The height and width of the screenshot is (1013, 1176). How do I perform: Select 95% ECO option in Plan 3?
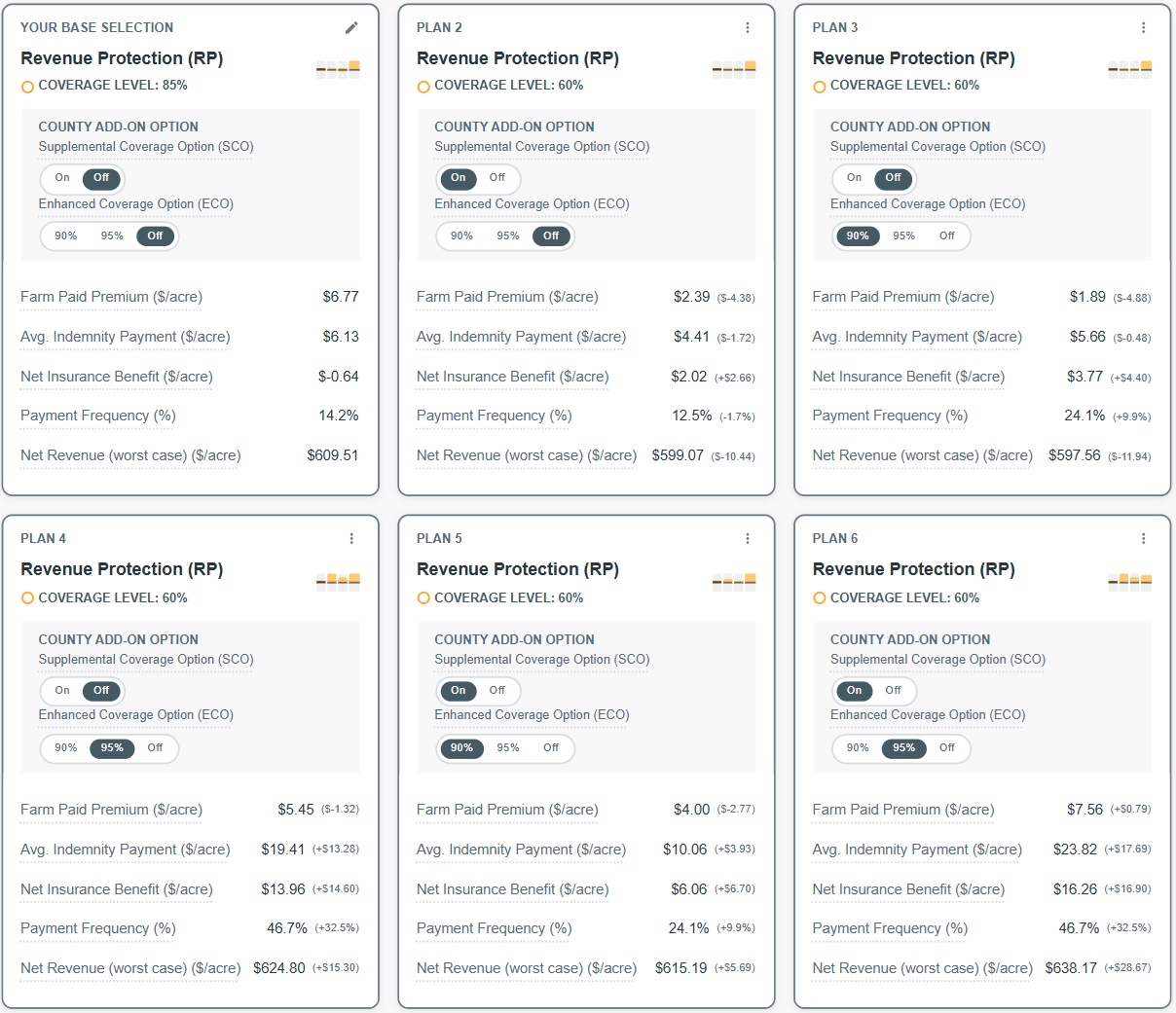(x=903, y=236)
